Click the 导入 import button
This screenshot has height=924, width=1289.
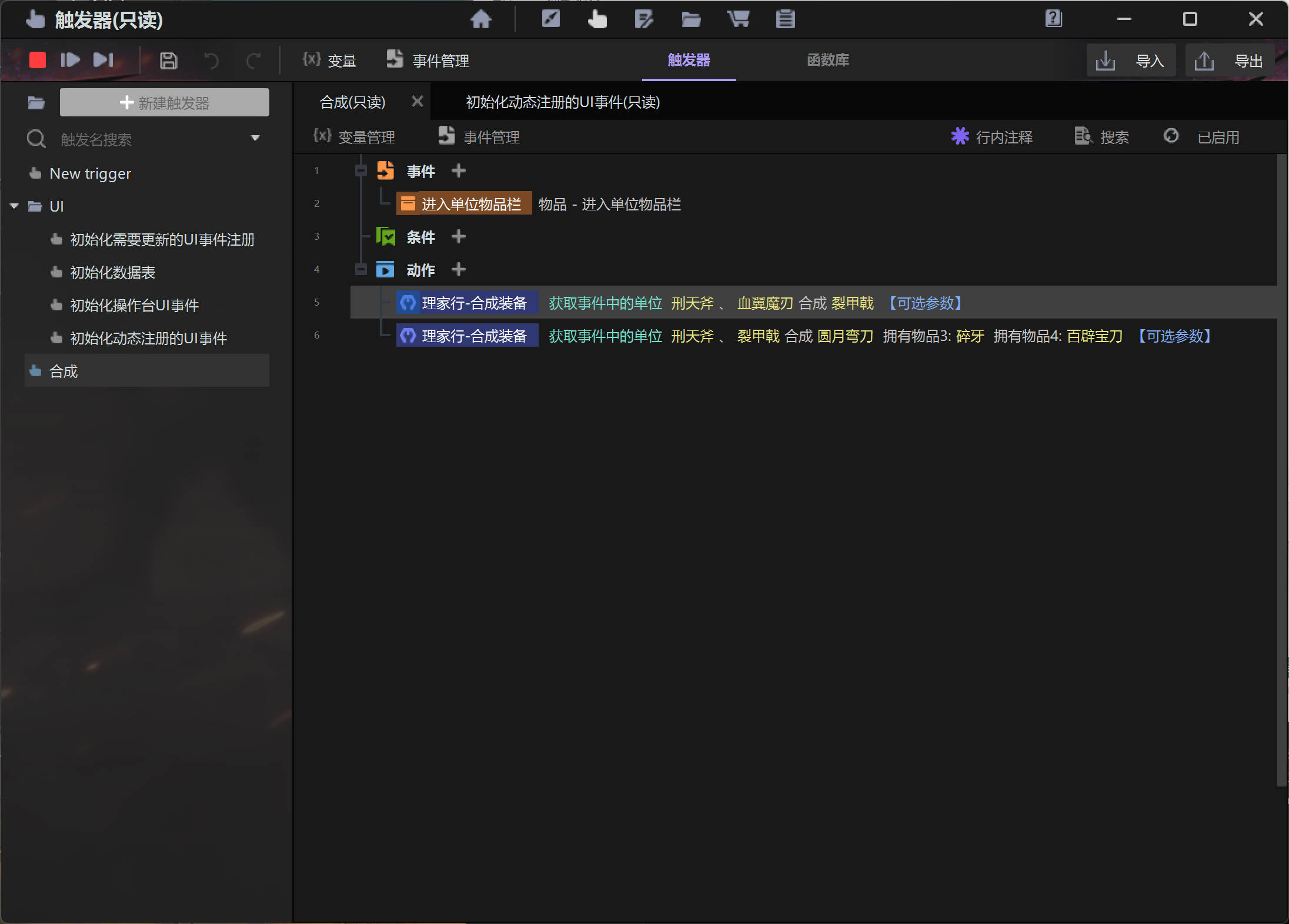[x=1131, y=61]
